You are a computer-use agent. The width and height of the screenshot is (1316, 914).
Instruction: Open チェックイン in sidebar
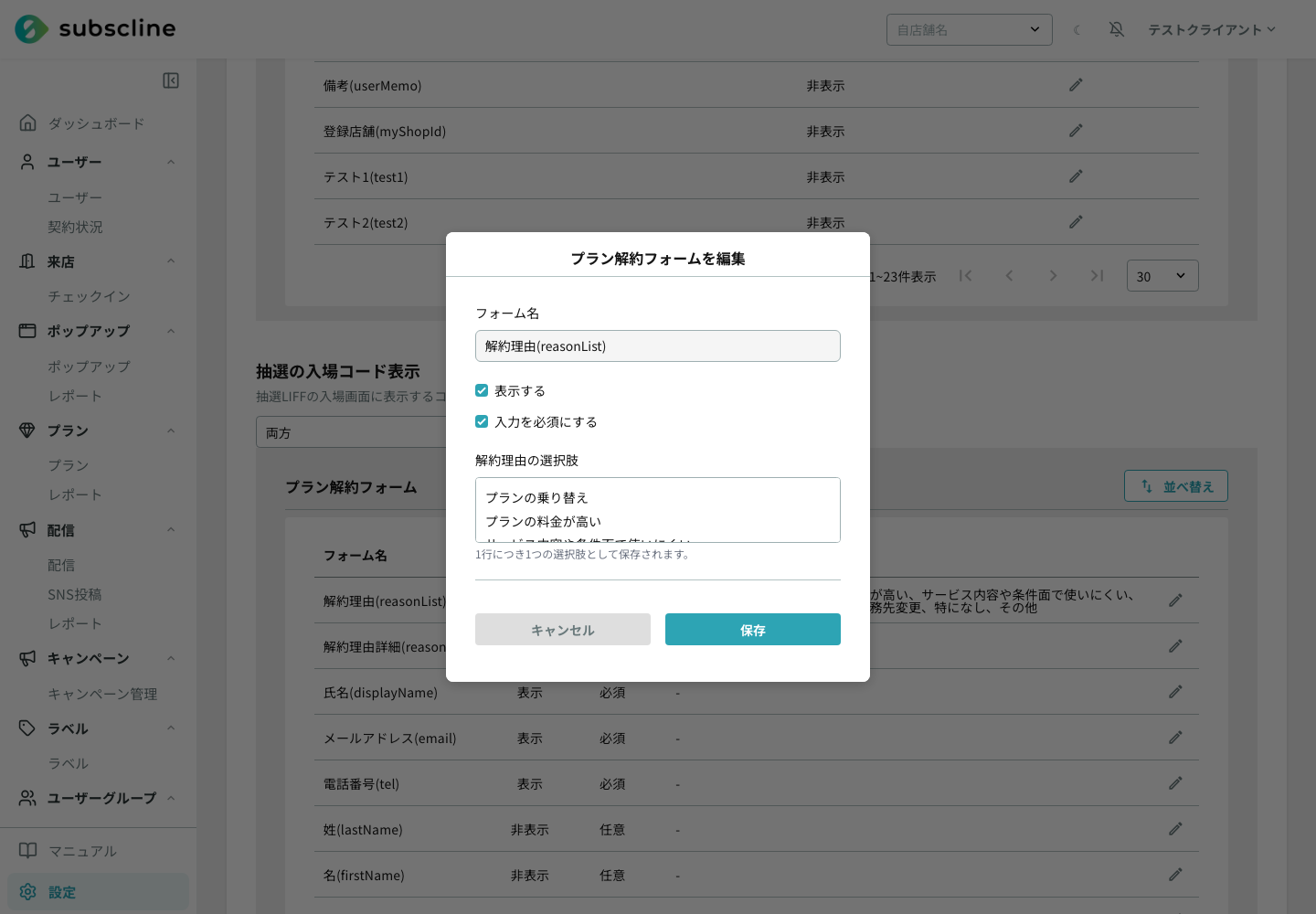[x=89, y=296]
